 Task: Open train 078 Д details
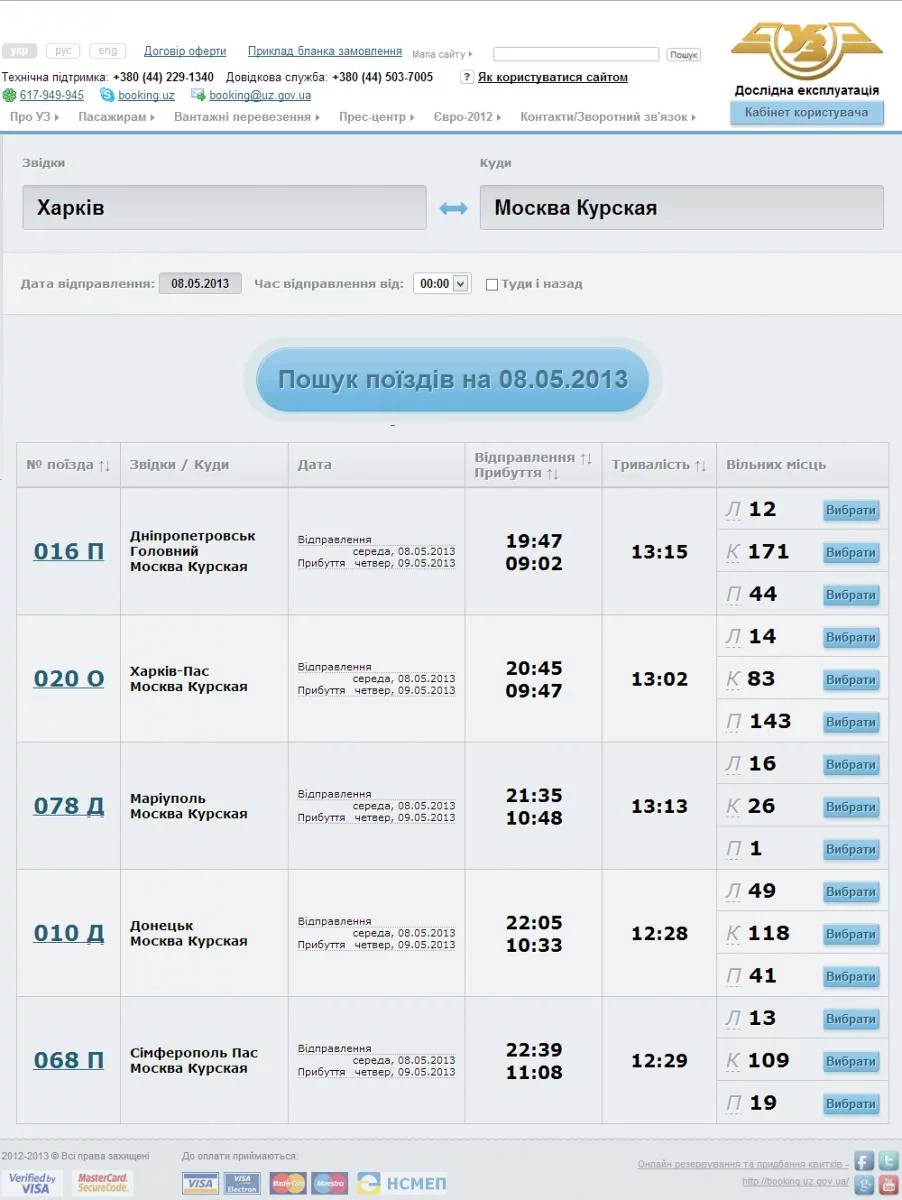pos(69,806)
